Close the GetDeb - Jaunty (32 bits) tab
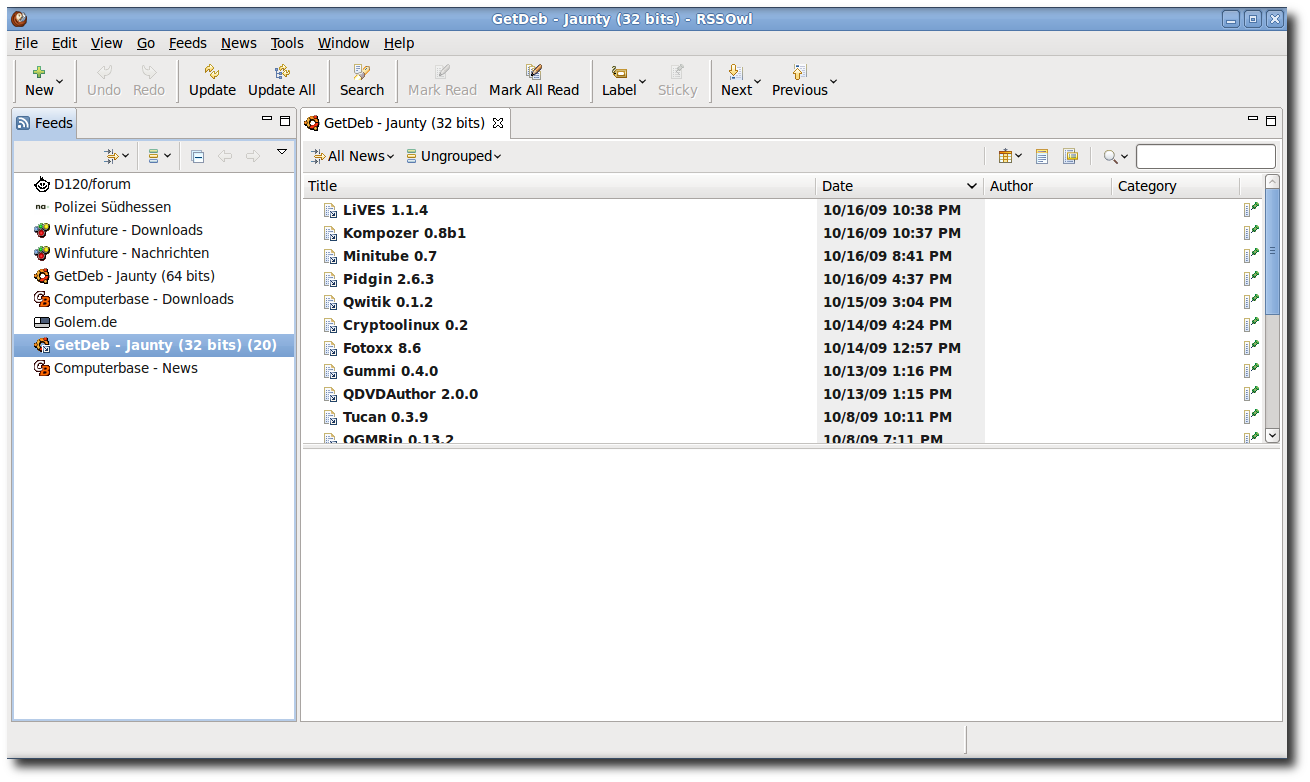 (x=498, y=123)
